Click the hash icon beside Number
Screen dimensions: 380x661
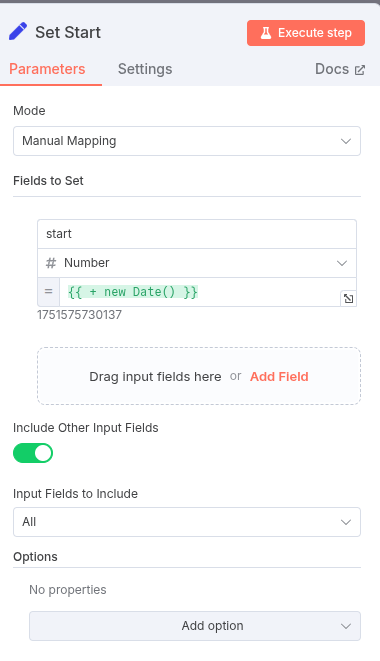51,263
